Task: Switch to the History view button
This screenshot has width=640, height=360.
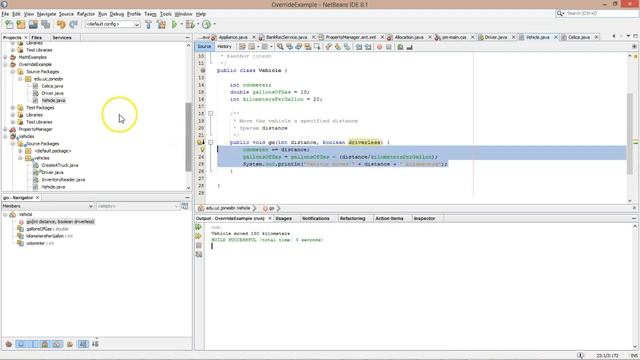Action: point(224,47)
